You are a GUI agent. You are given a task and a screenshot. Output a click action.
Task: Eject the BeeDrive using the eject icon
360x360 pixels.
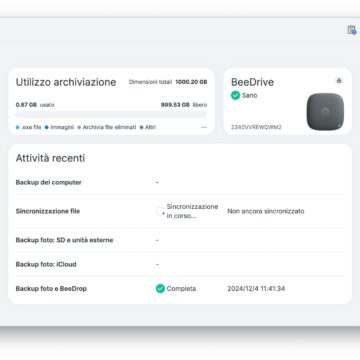click(x=339, y=81)
